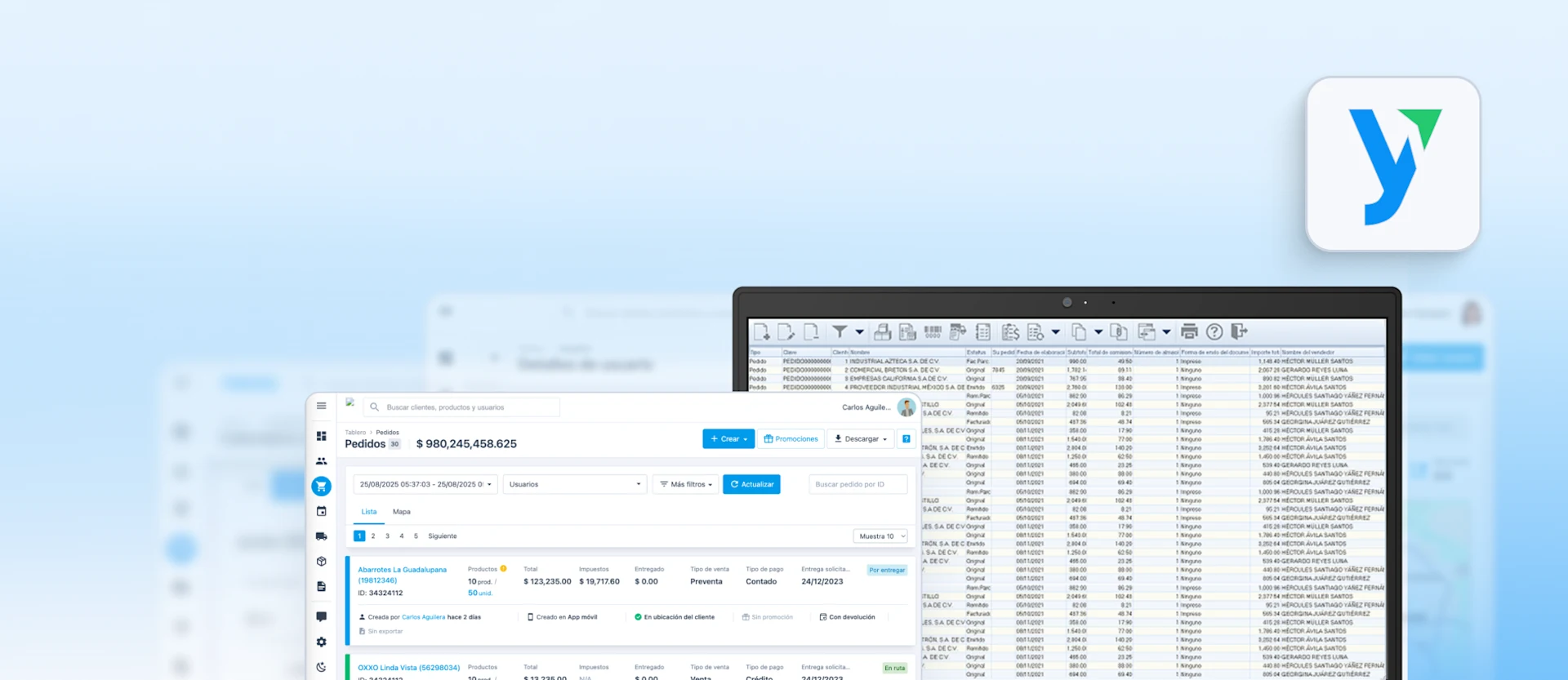Click the copy pages icon in the laptop toolbar
The height and width of the screenshot is (680, 1568).
pyautogui.click(x=1079, y=331)
